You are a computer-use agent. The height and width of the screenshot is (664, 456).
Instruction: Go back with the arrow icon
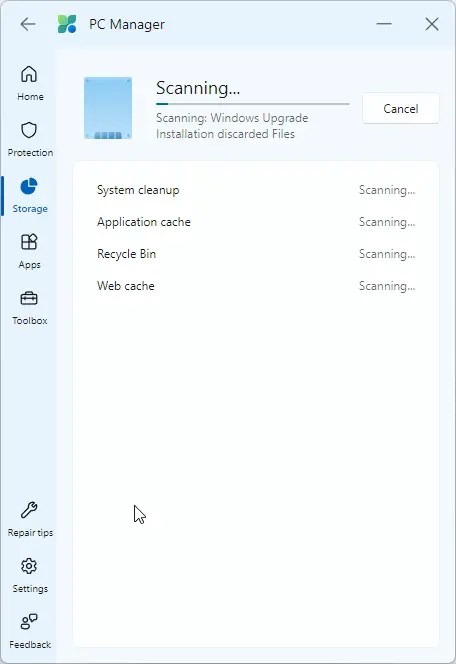tap(28, 24)
